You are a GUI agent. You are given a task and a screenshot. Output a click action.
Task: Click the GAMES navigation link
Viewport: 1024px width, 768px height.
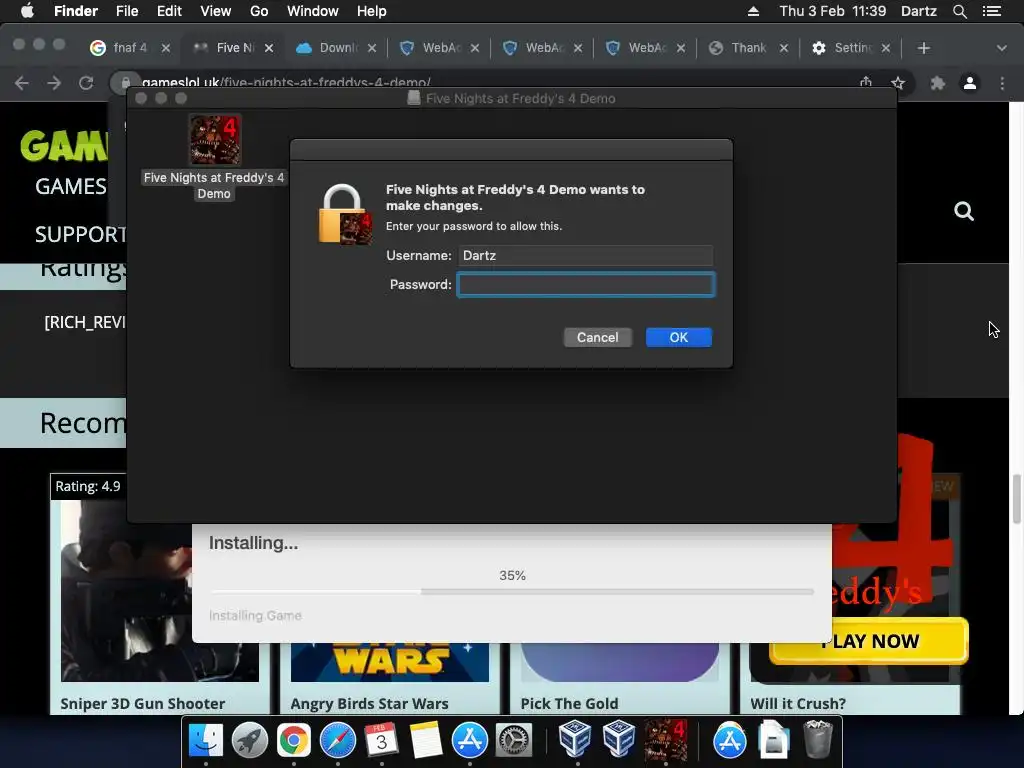(71, 186)
